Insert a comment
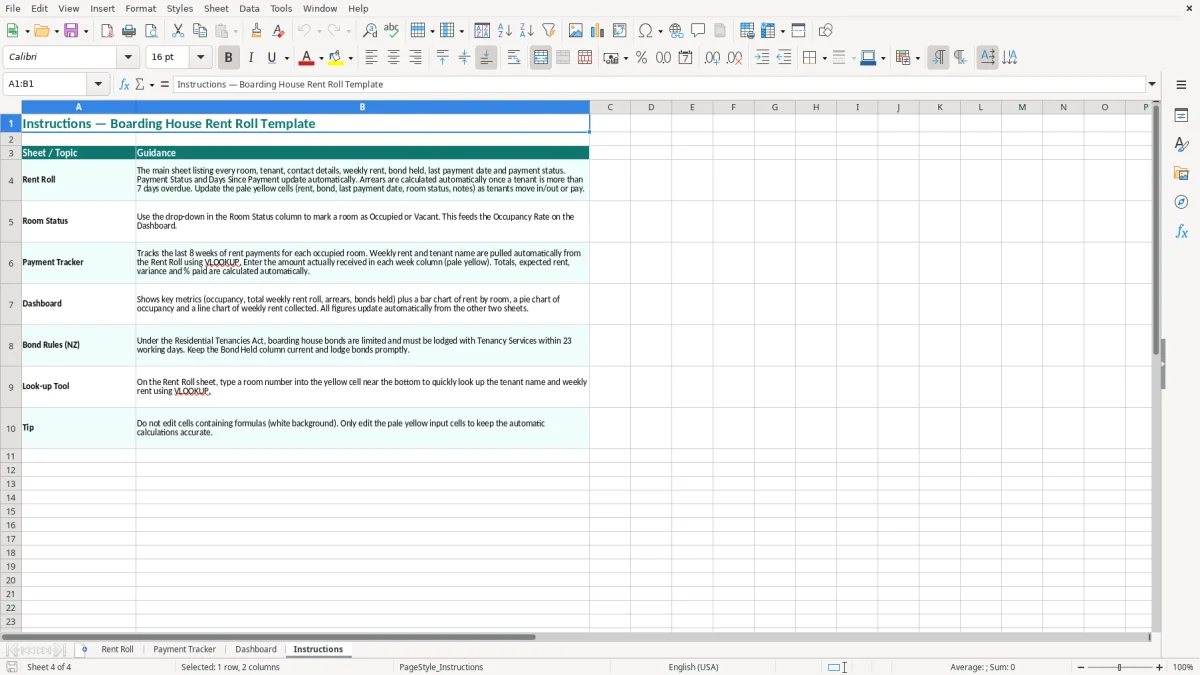 [698, 31]
